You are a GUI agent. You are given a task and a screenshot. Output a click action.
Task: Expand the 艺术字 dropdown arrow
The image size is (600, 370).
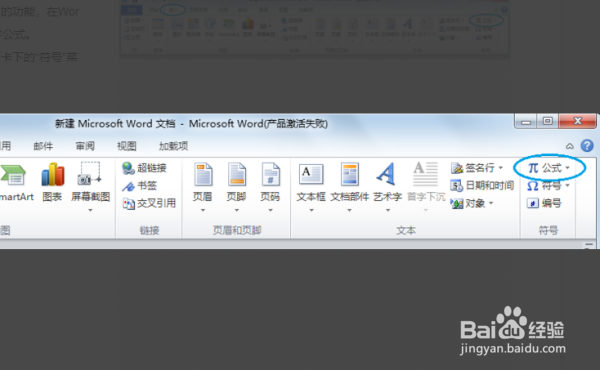pyautogui.click(x=387, y=210)
